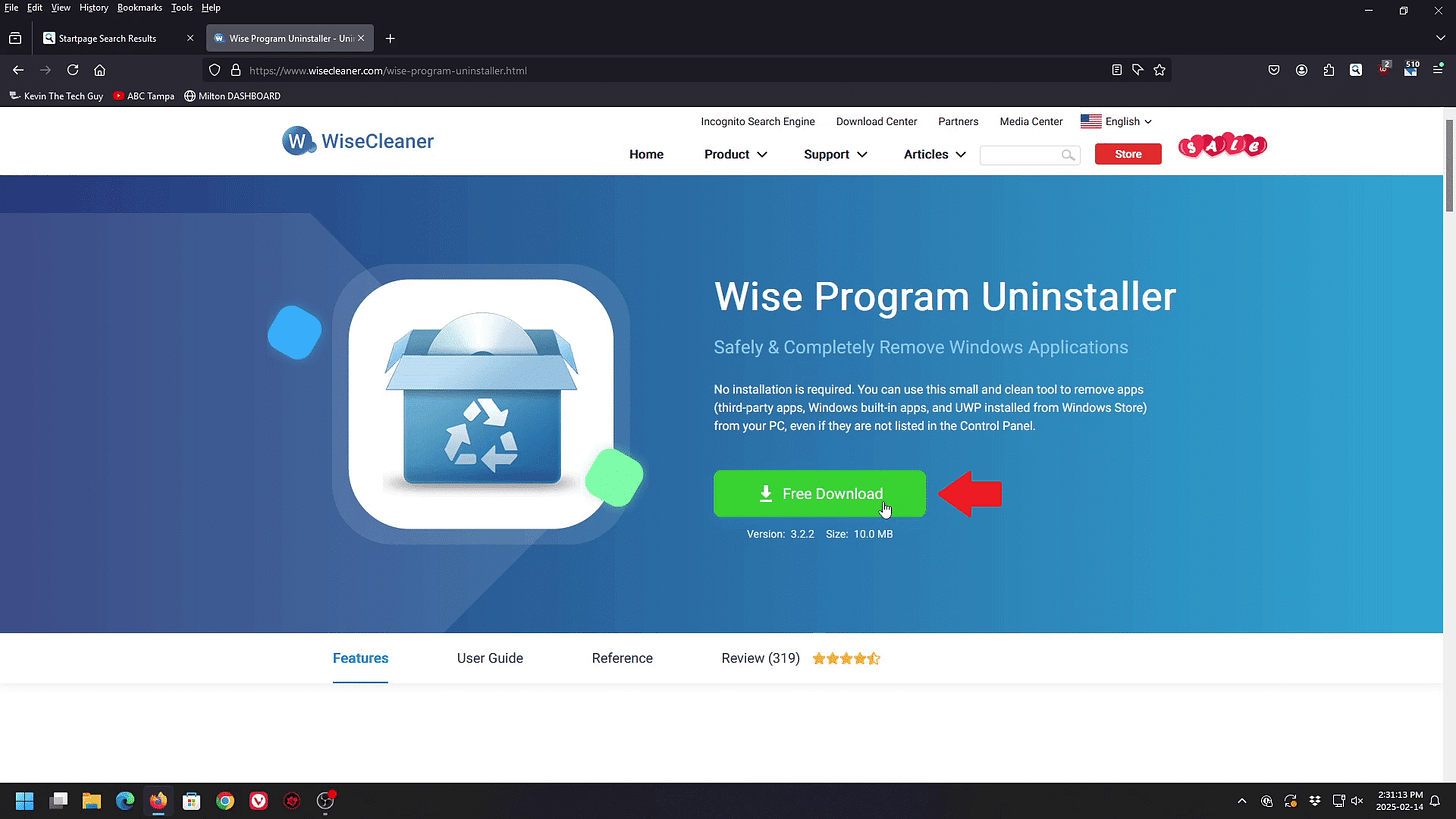The image size is (1456, 819).
Task: Click the padlock site info icon
Action: click(236, 70)
